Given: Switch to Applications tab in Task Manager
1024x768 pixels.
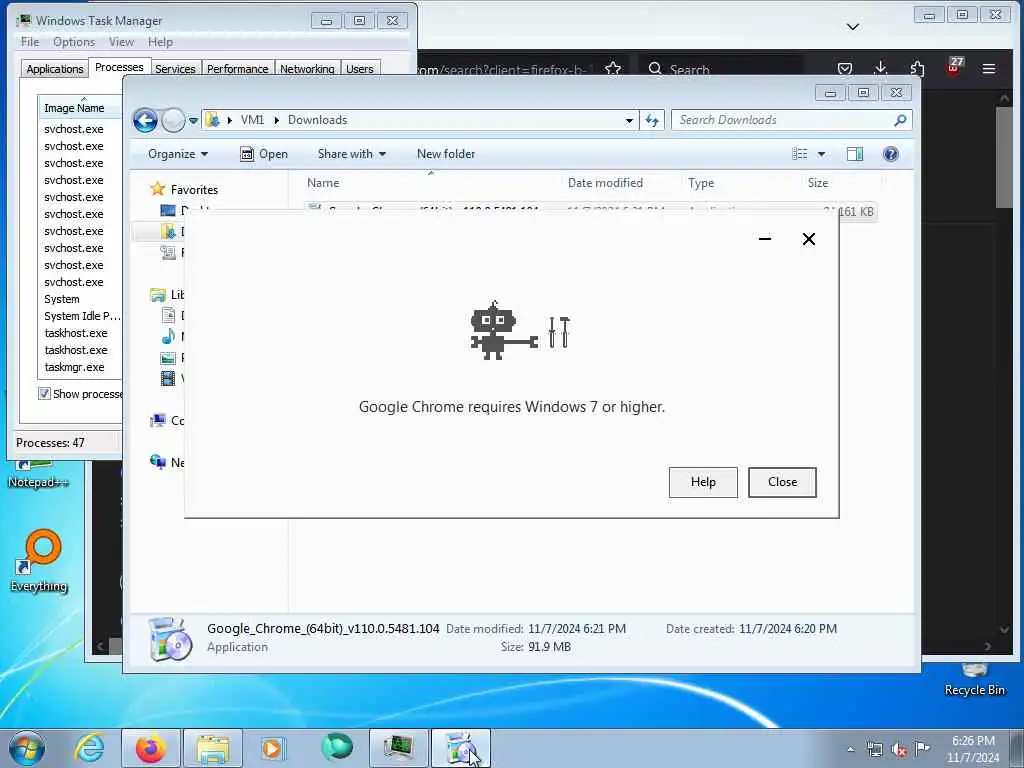Looking at the screenshot, I should click(x=55, y=69).
